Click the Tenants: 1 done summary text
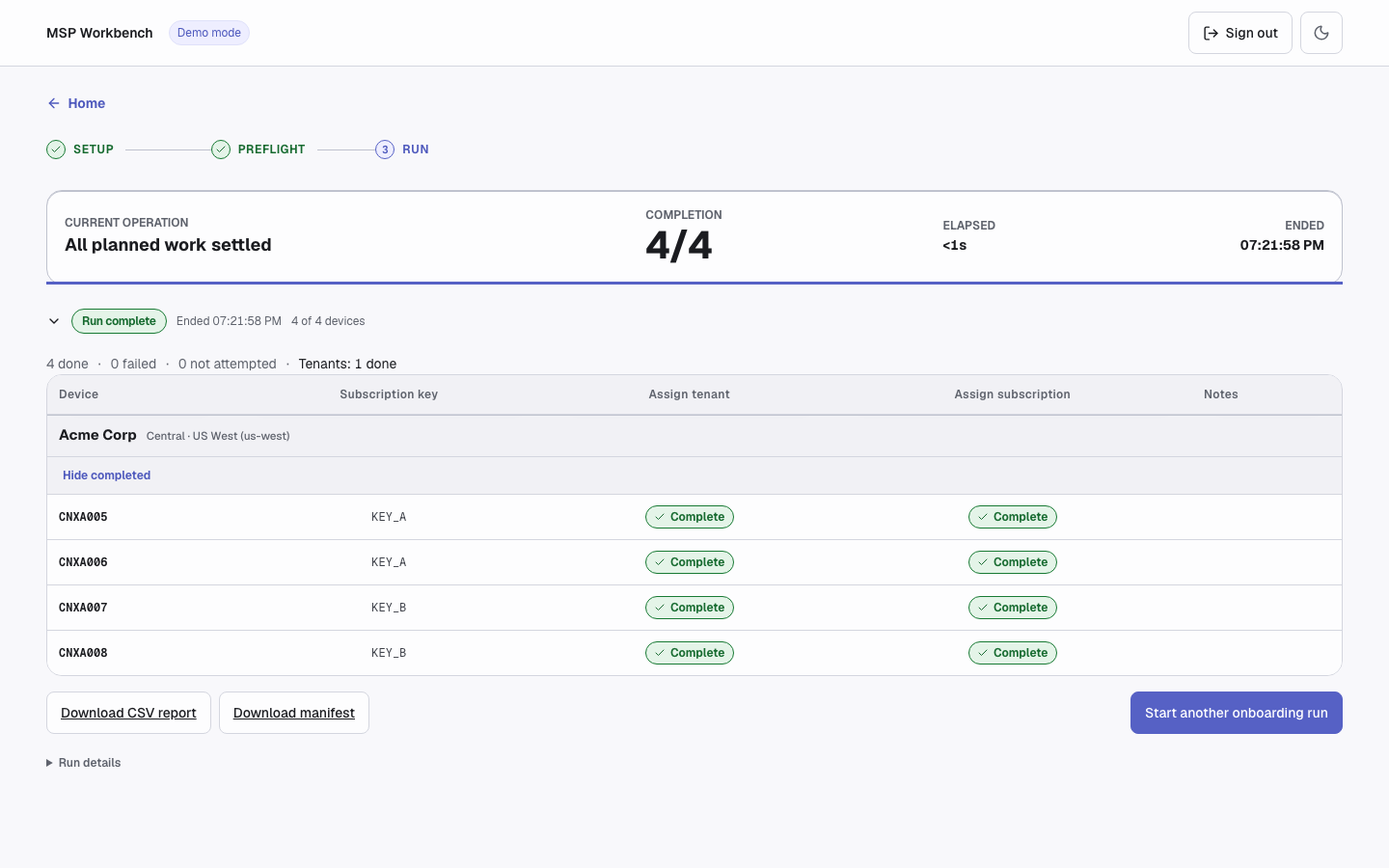1389x868 pixels. pyautogui.click(x=347, y=364)
